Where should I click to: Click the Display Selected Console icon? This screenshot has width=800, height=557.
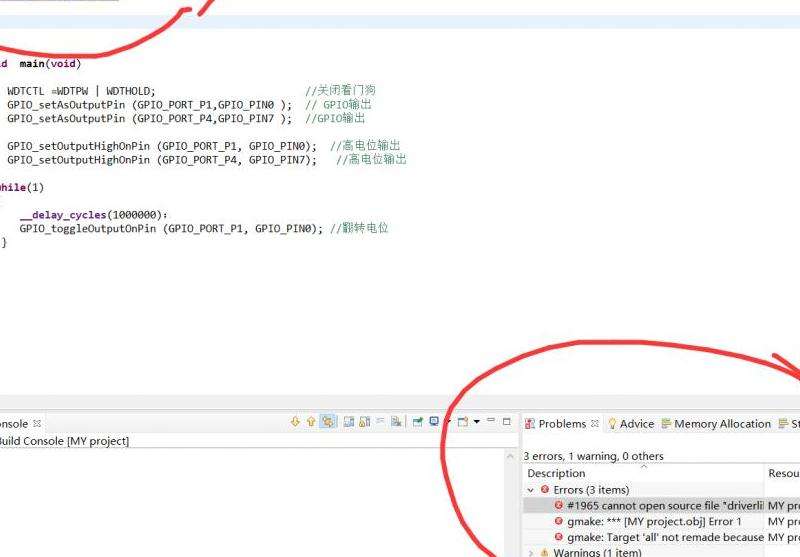[434, 422]
